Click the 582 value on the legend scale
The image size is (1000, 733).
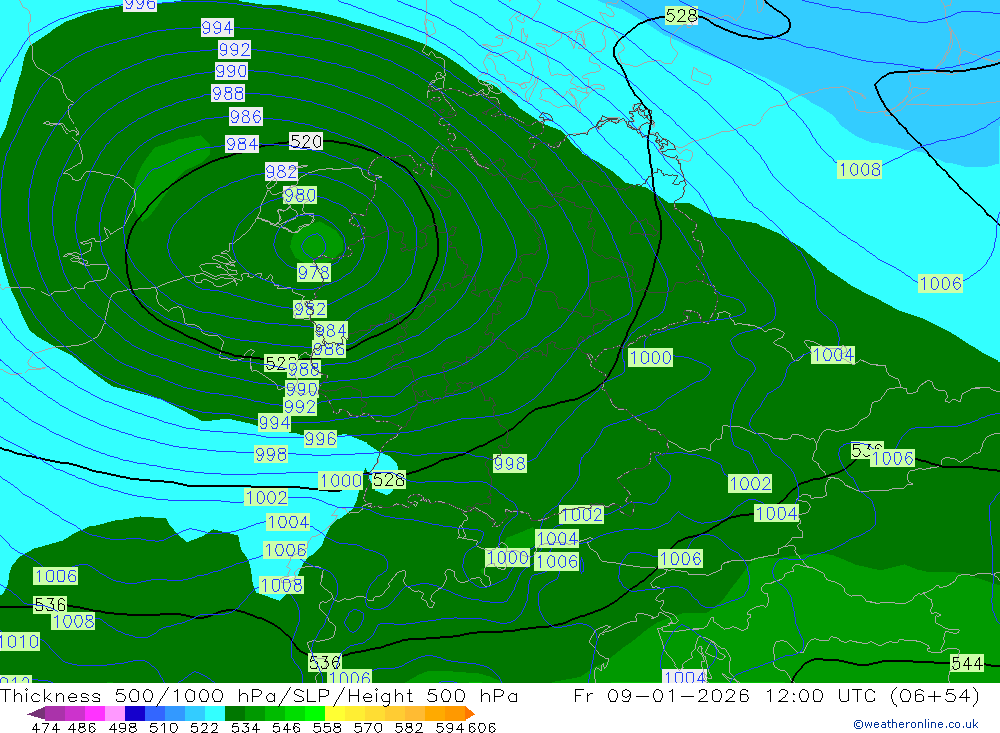point(409,727)
